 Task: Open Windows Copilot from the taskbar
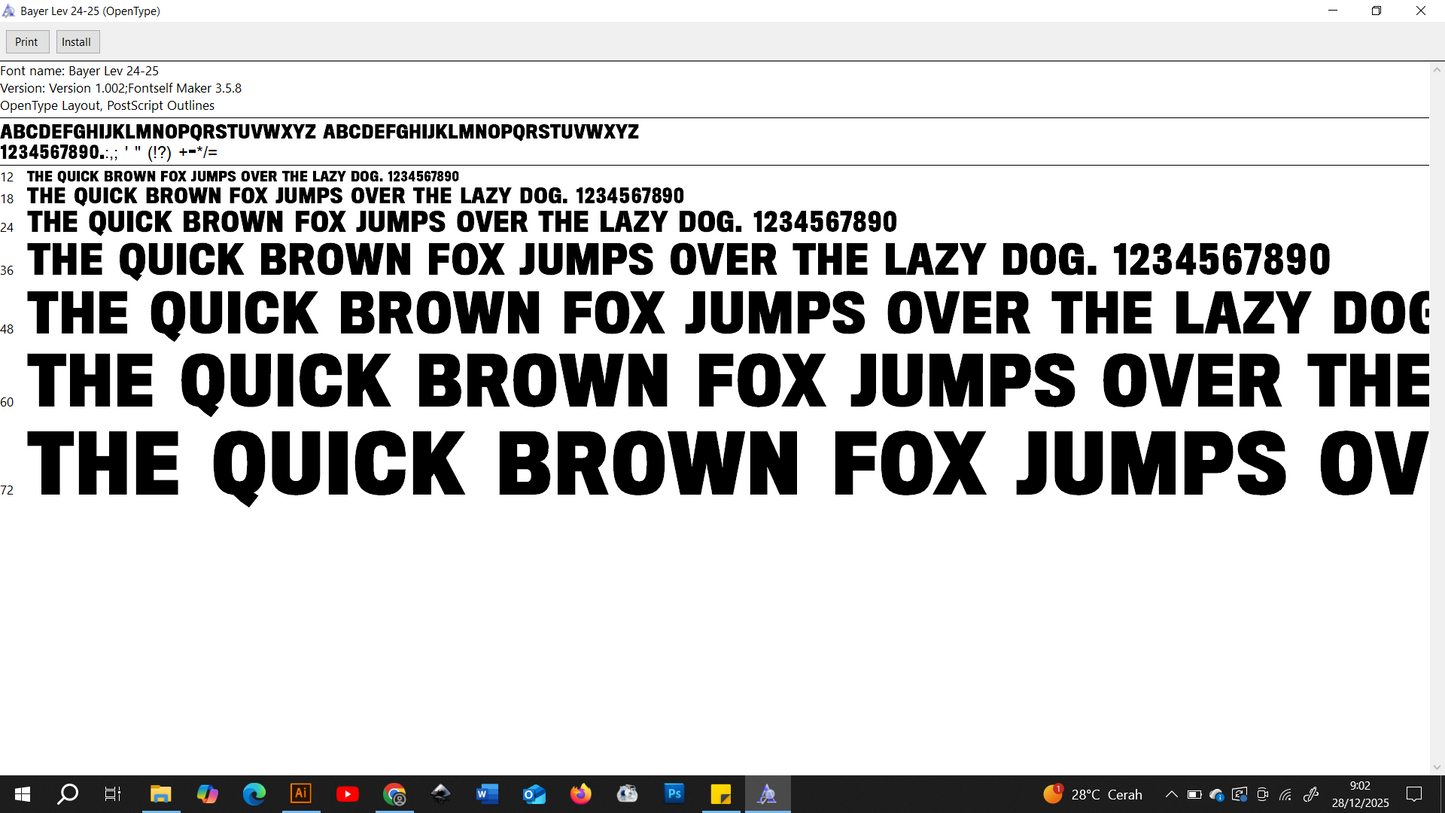pyautogui.click(x=208, y=793)
